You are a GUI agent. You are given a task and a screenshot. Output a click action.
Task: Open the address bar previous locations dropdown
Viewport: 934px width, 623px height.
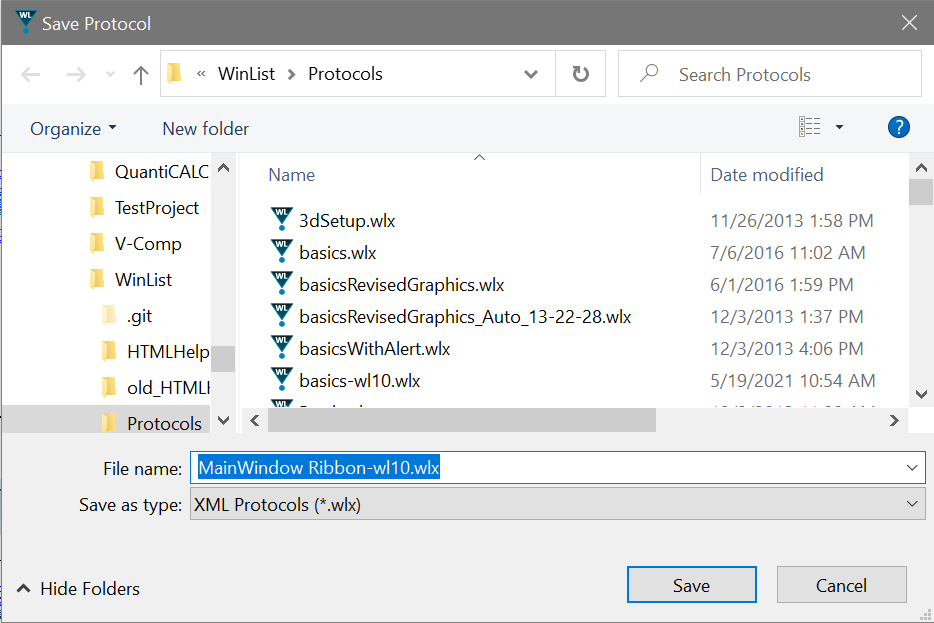pos(532,75)
